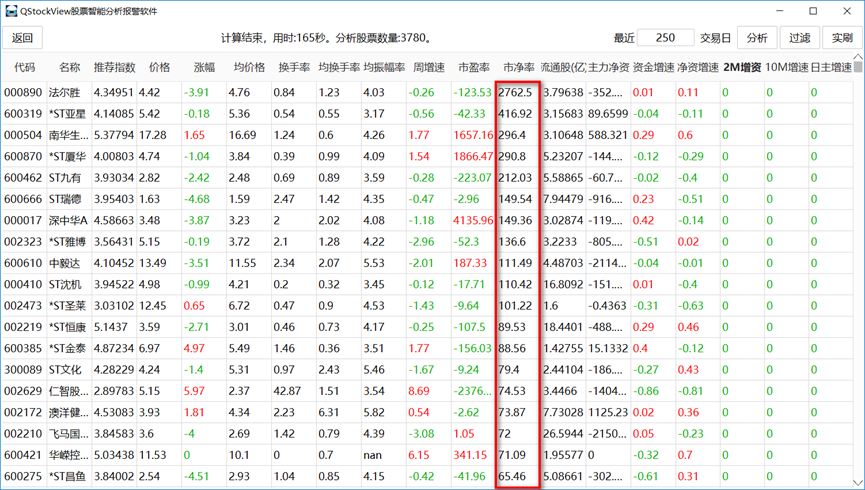Select stock code 002210
This screenshot has width=865, height=490.
coord(23,434)
